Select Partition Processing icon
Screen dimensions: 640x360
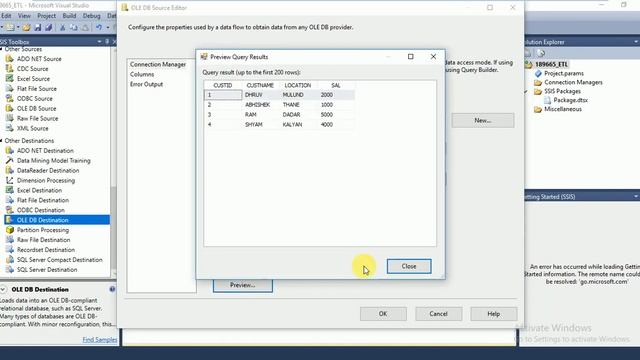pyautogui.click(x=9, y=230)
